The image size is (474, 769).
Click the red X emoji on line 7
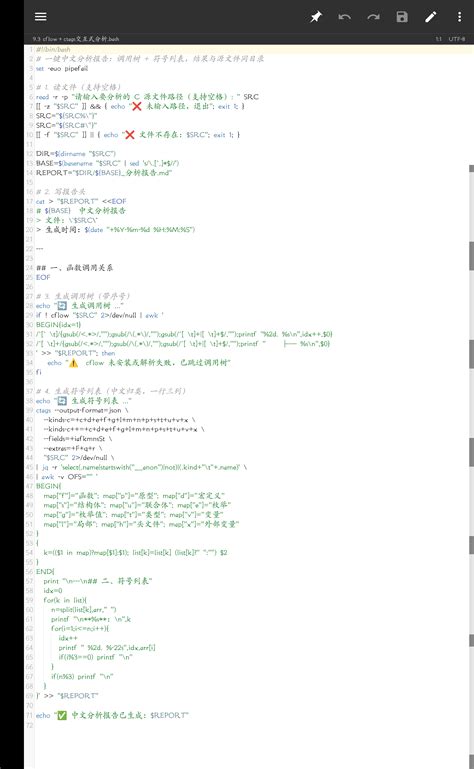136,106
